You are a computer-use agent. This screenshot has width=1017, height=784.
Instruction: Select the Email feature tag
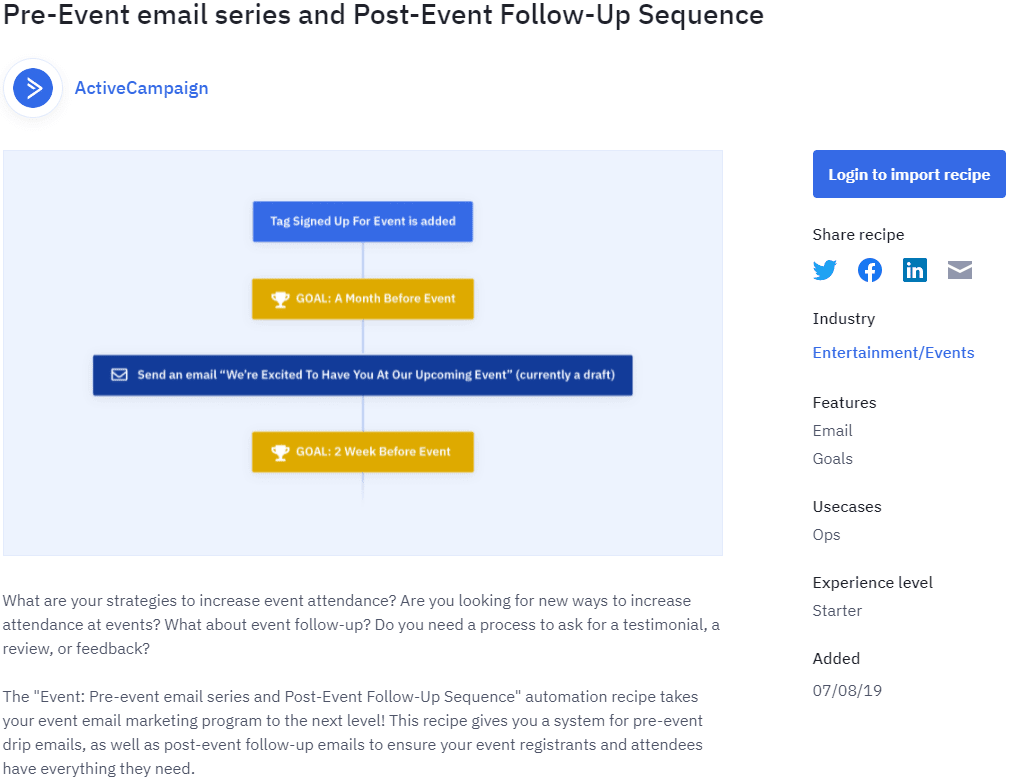pyautogui.click(x=832, y=431)
